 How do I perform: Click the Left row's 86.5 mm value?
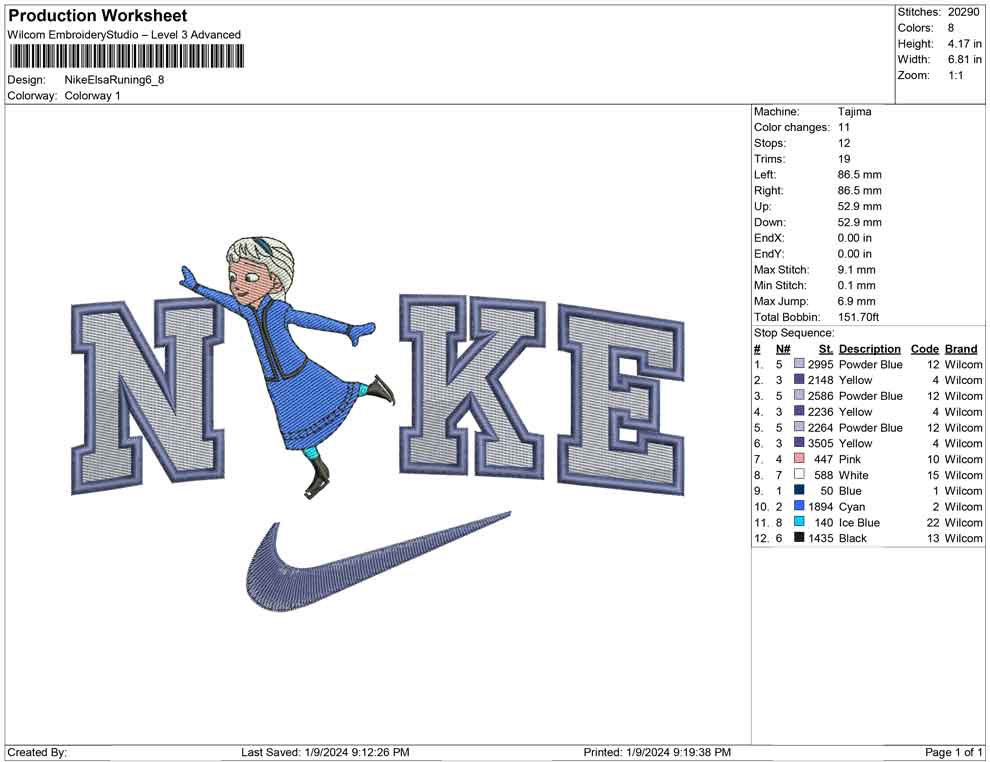[x=860, y=175]
